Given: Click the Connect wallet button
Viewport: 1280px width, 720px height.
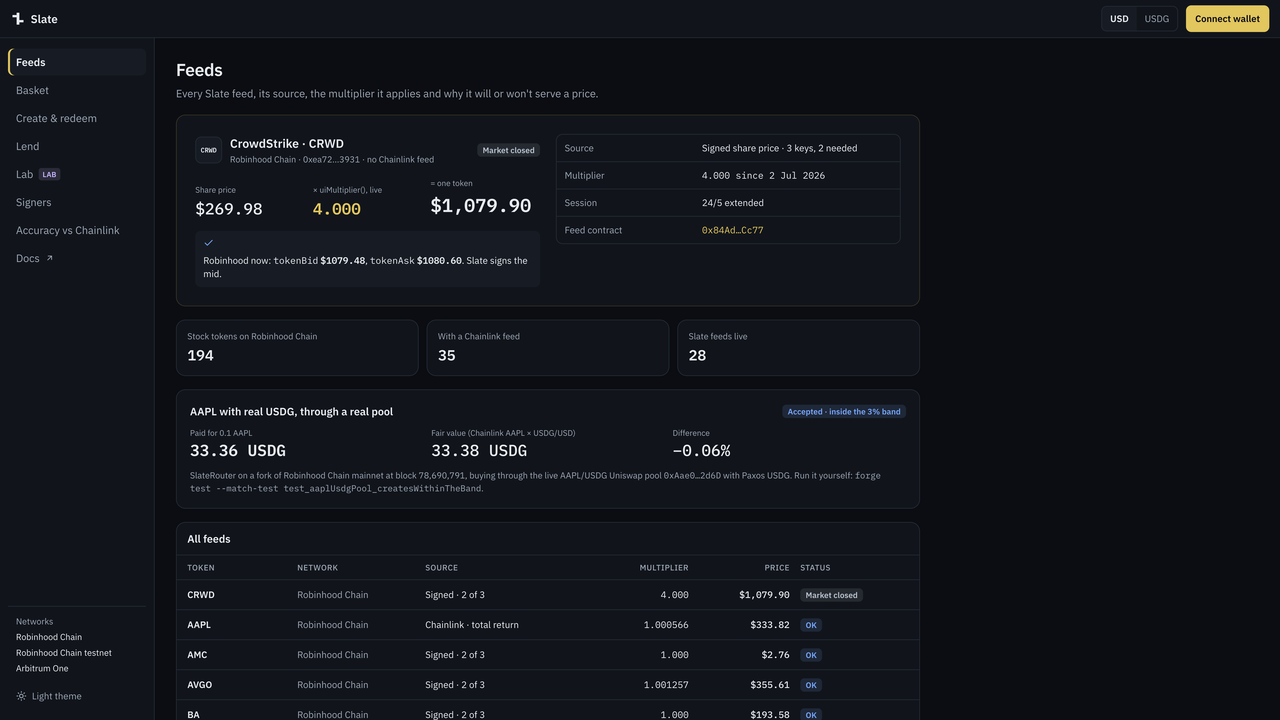Looking at the screenshot, I should click(x=1227, y=19).
